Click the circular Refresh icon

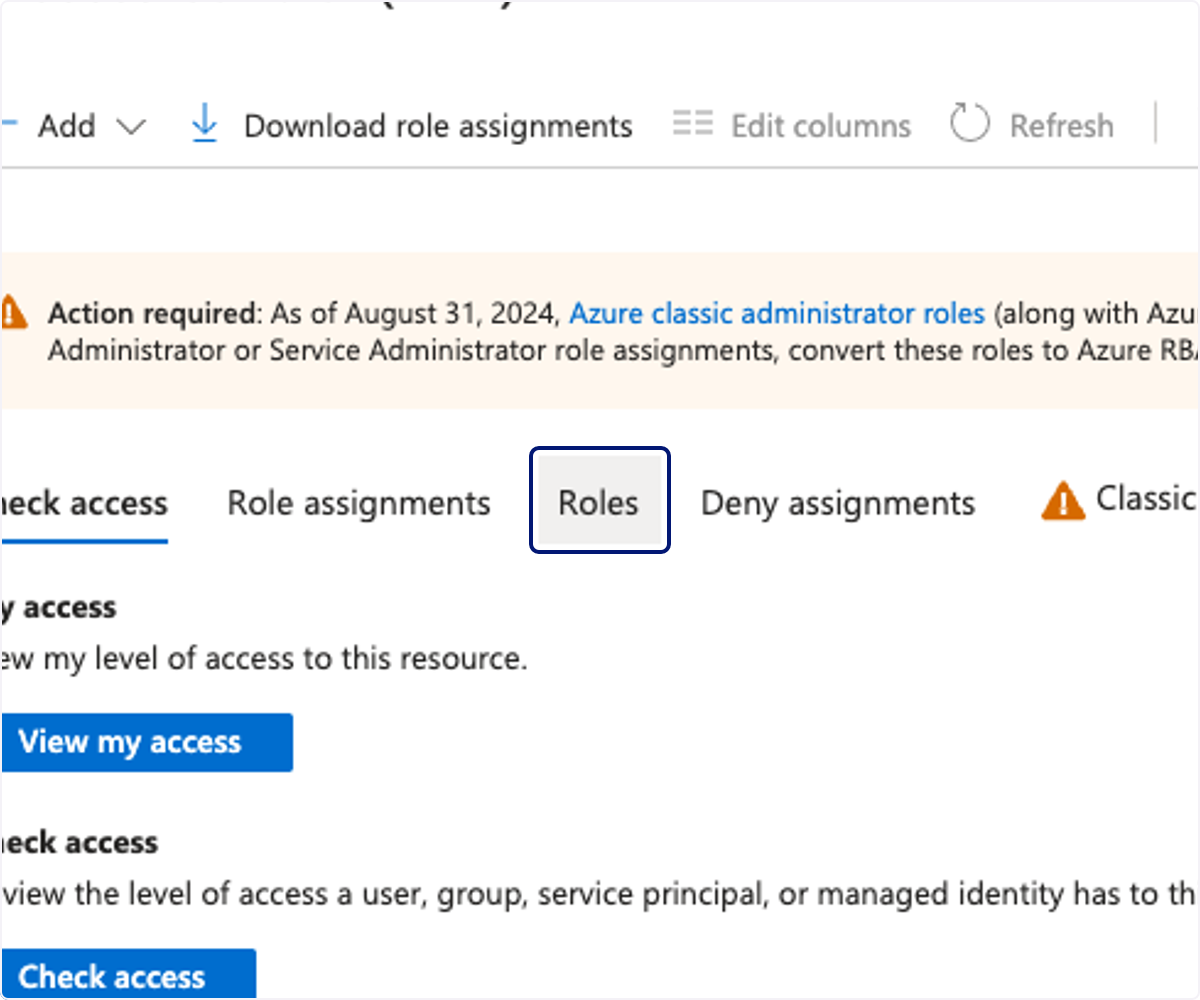[x=969, y=124]
